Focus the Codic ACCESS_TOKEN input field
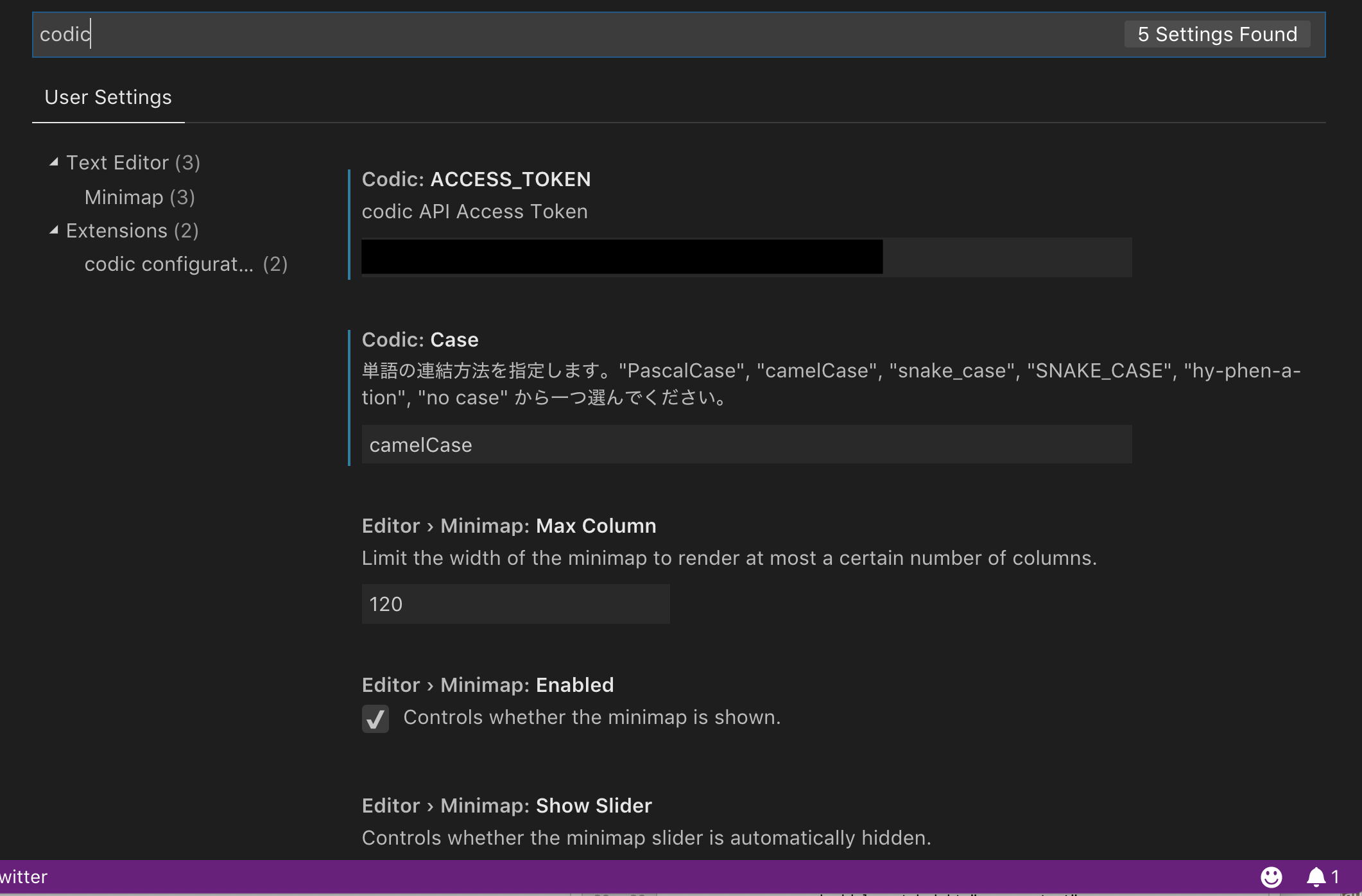 click(746, 257)
